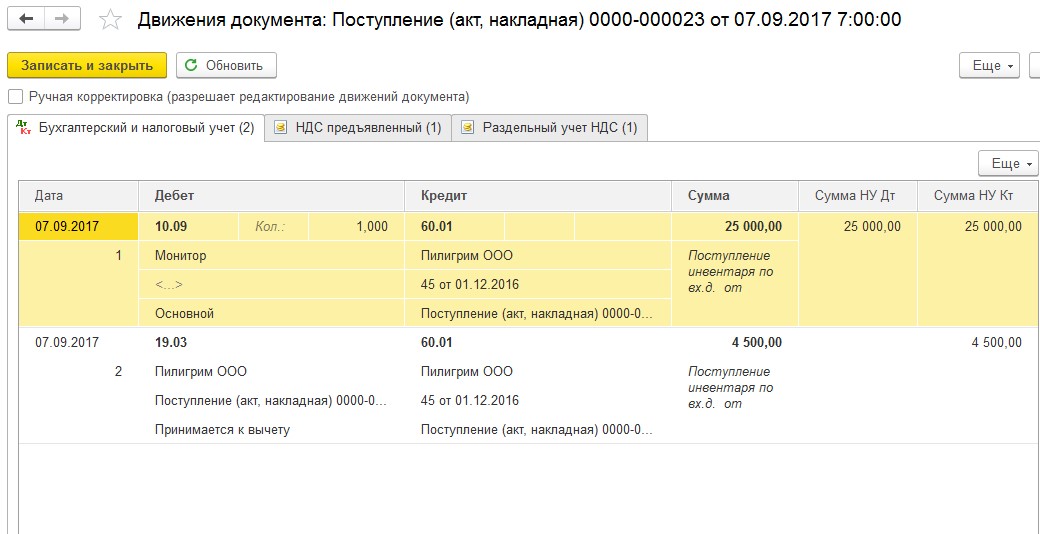Select debit account 19.03 cell

click(172, 342)
